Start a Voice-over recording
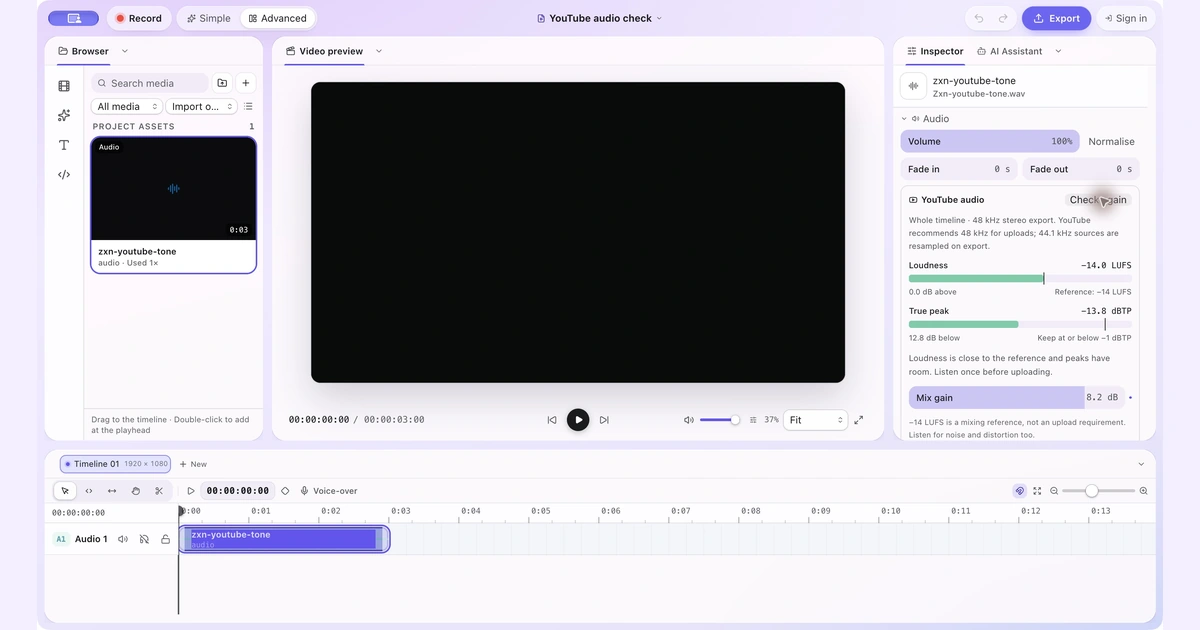 (329, 491)
